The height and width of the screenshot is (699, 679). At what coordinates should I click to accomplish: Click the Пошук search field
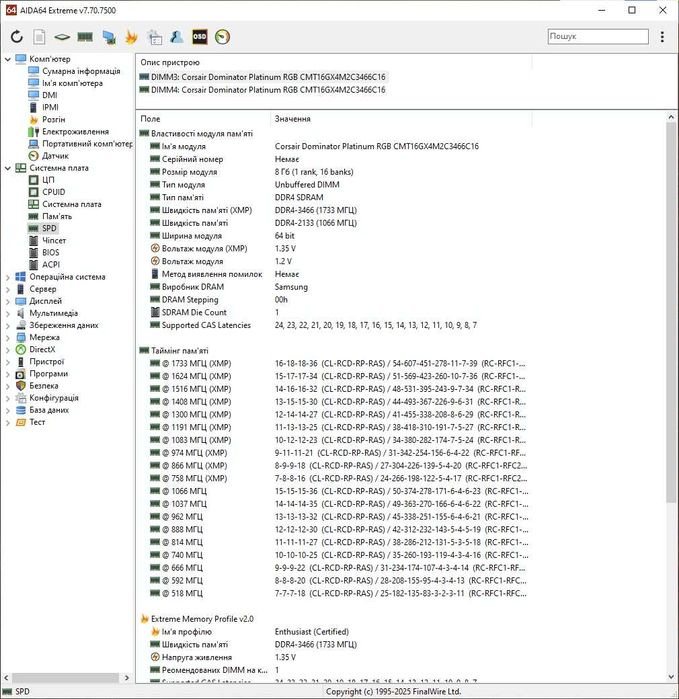tap(598, 36)
